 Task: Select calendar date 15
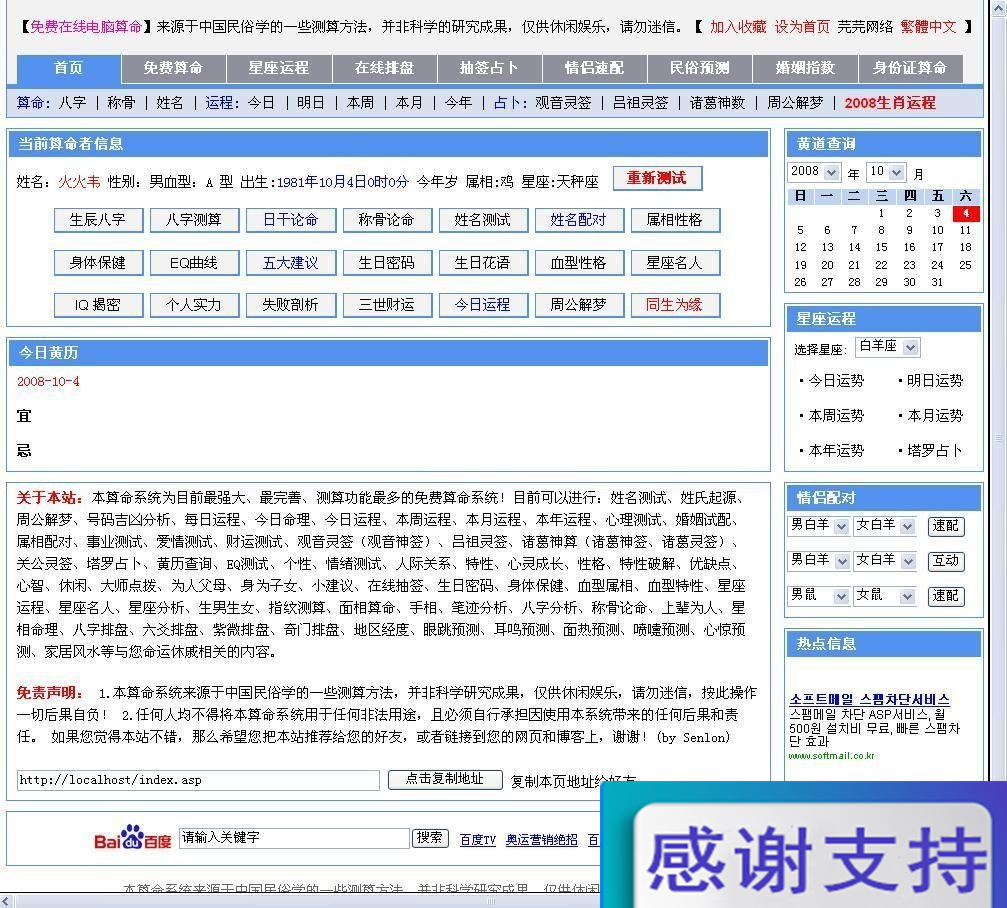(881, 247)
